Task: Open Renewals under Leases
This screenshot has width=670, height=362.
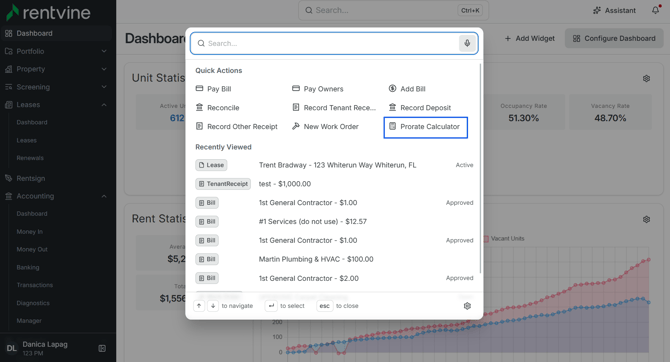Action: [x=30, y=158]
